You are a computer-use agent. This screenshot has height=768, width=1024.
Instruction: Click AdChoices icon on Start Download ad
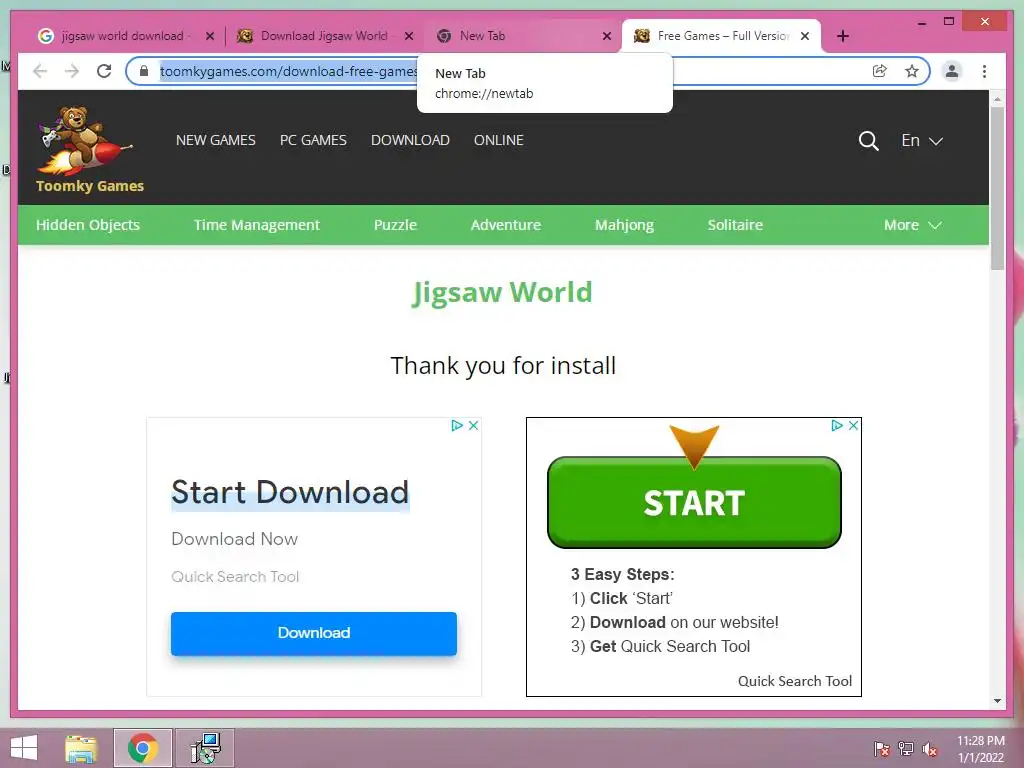(x=457, y=425)
